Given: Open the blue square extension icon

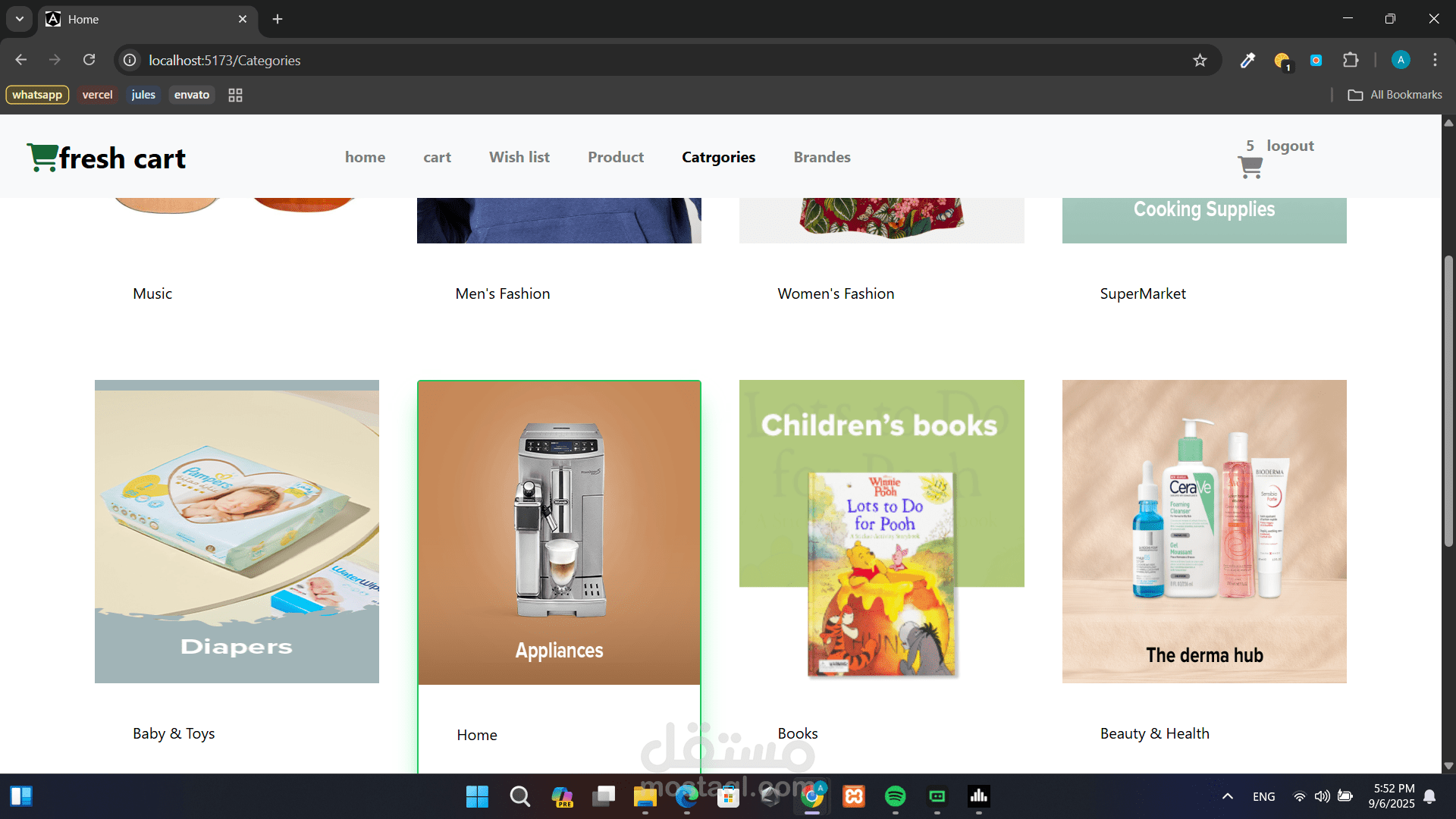Looking at the screenshot, I should [x=1316, y=60].
